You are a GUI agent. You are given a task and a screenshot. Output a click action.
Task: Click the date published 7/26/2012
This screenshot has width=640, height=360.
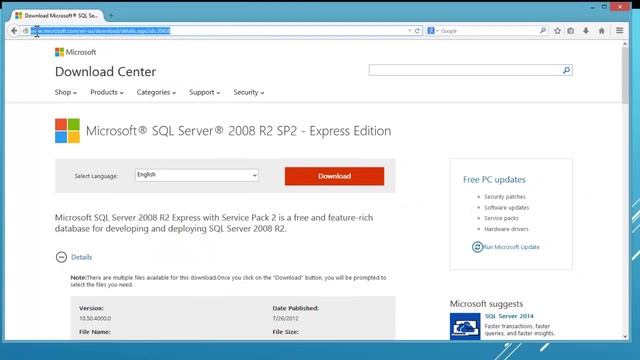(x=285, y=318)
